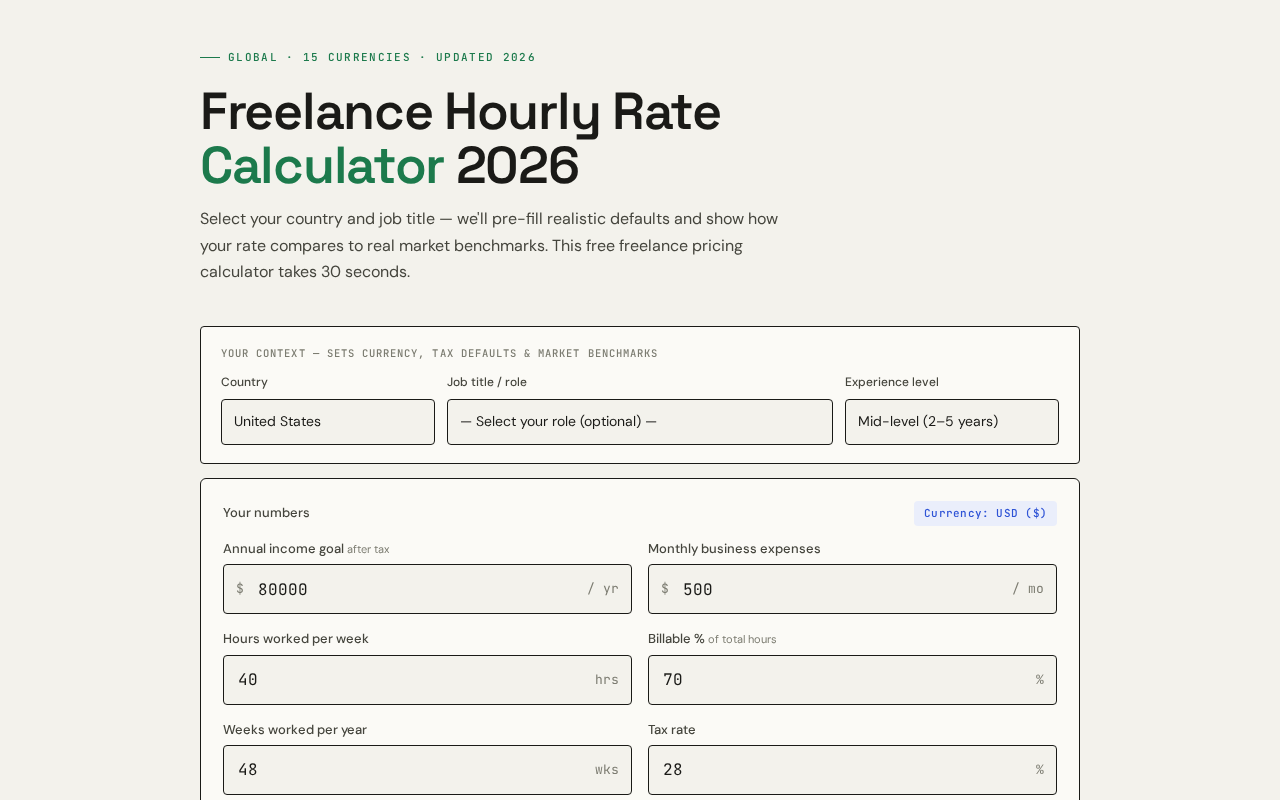This screenshot has width=1280, height=800.
Task: Click the '/ mo' suffix in expenses field
Action: pyautogui.click(x=1028, y=589)
